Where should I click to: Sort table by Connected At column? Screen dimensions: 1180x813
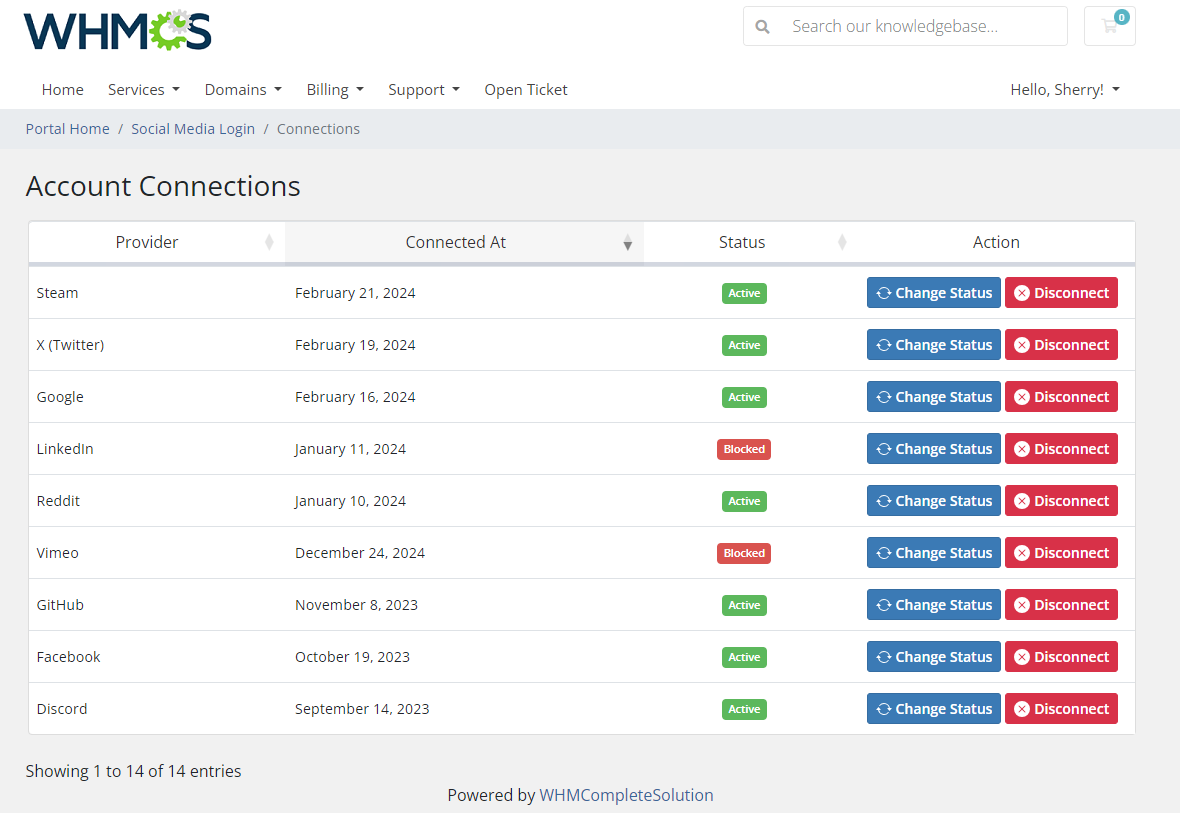point(464,242)
